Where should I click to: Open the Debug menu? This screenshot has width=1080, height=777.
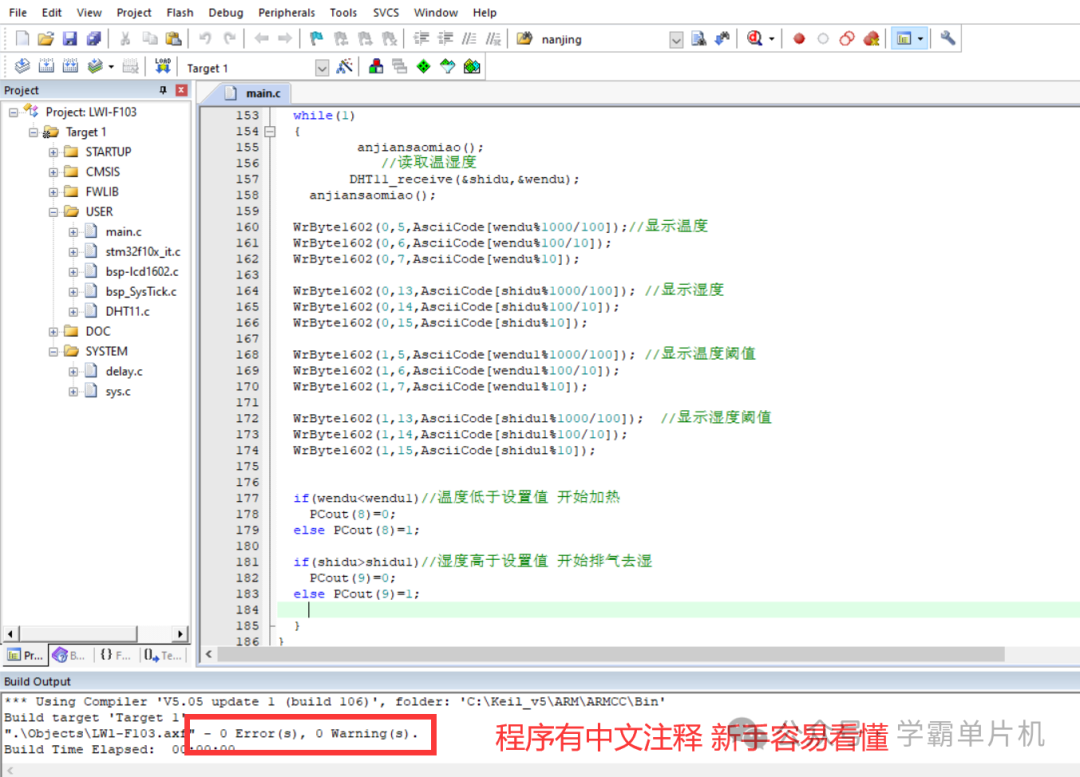coord(226,12)
